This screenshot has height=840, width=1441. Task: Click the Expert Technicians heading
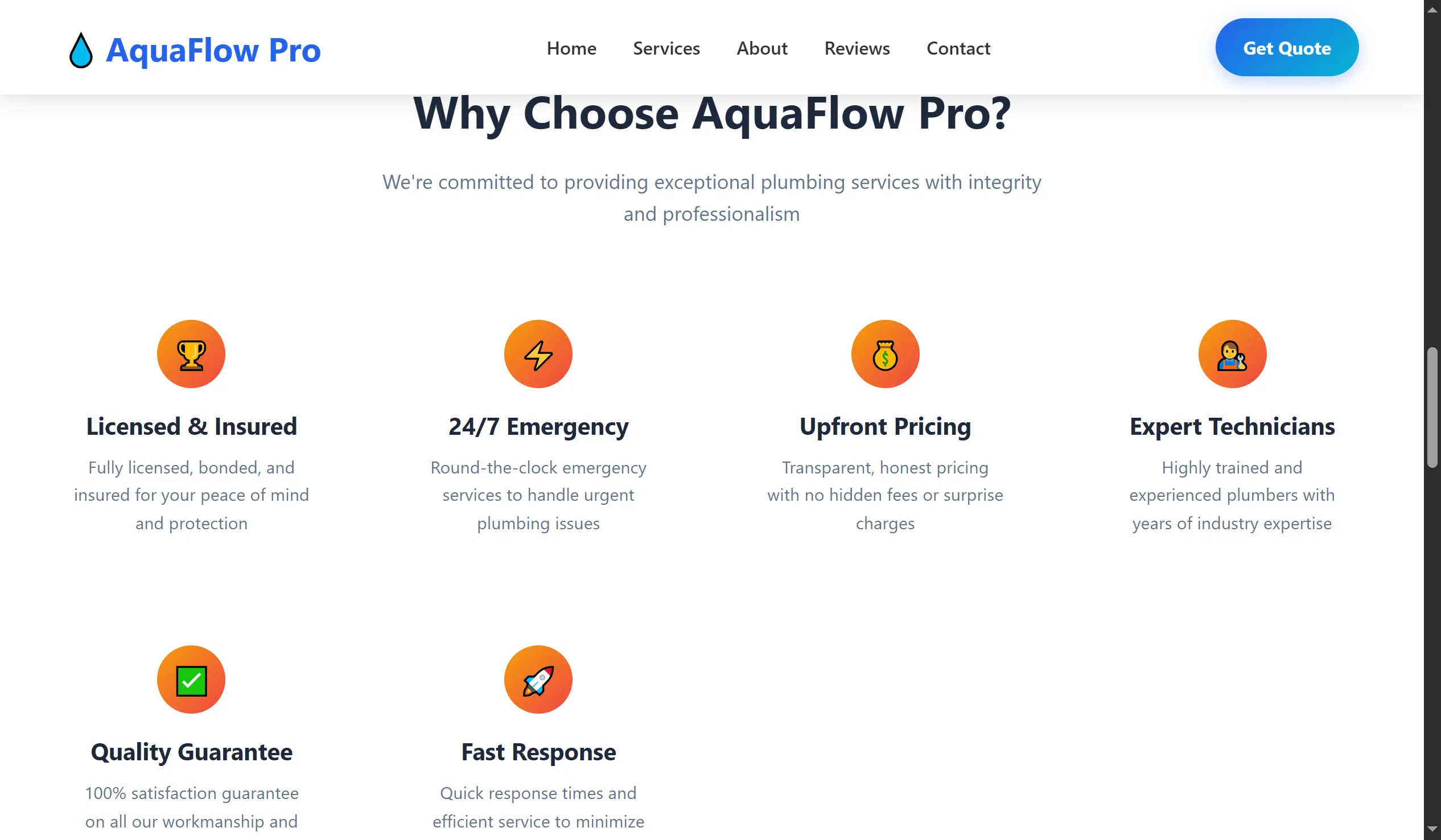(1232, 427)
